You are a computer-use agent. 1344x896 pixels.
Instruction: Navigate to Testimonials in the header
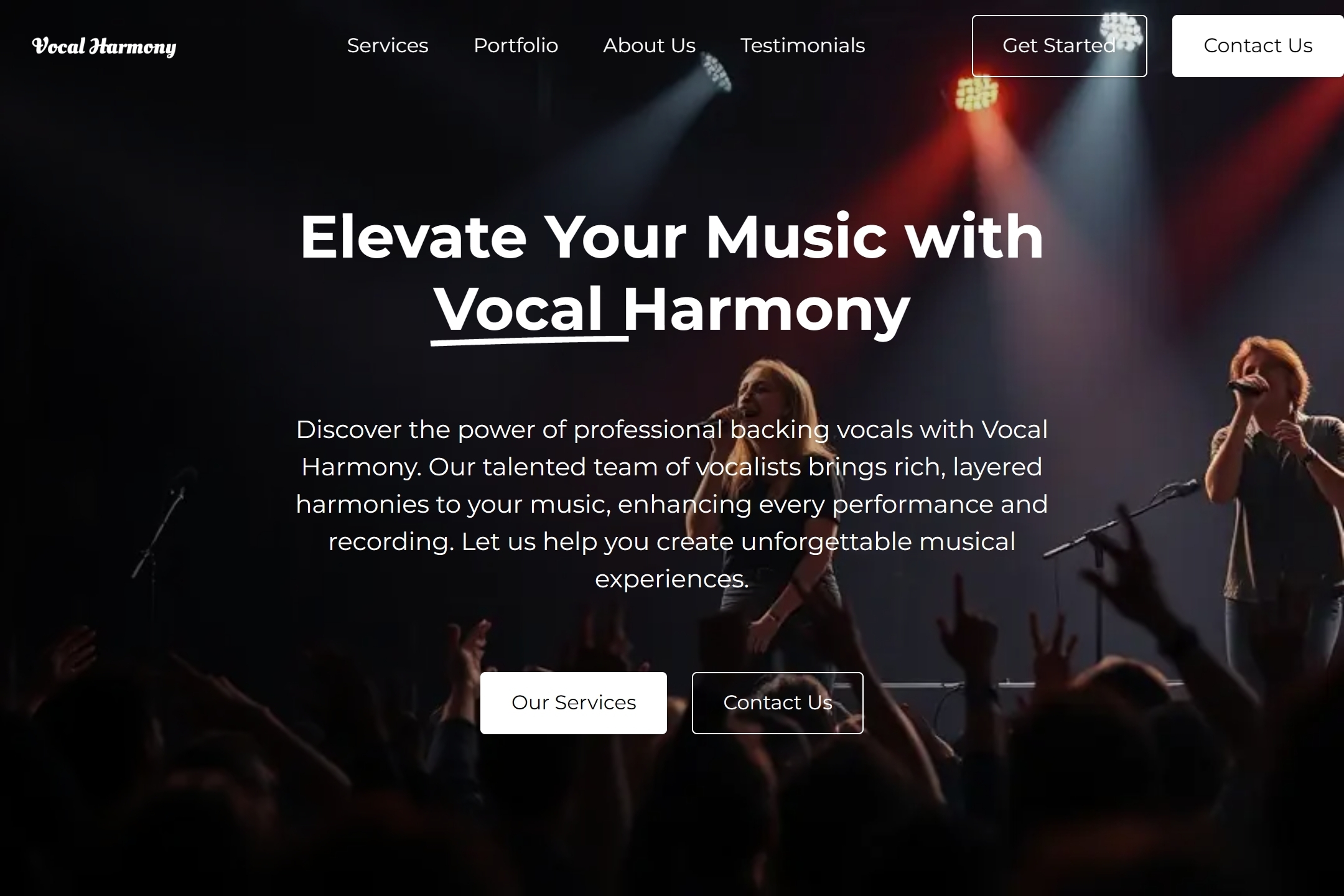coord(803,45)
